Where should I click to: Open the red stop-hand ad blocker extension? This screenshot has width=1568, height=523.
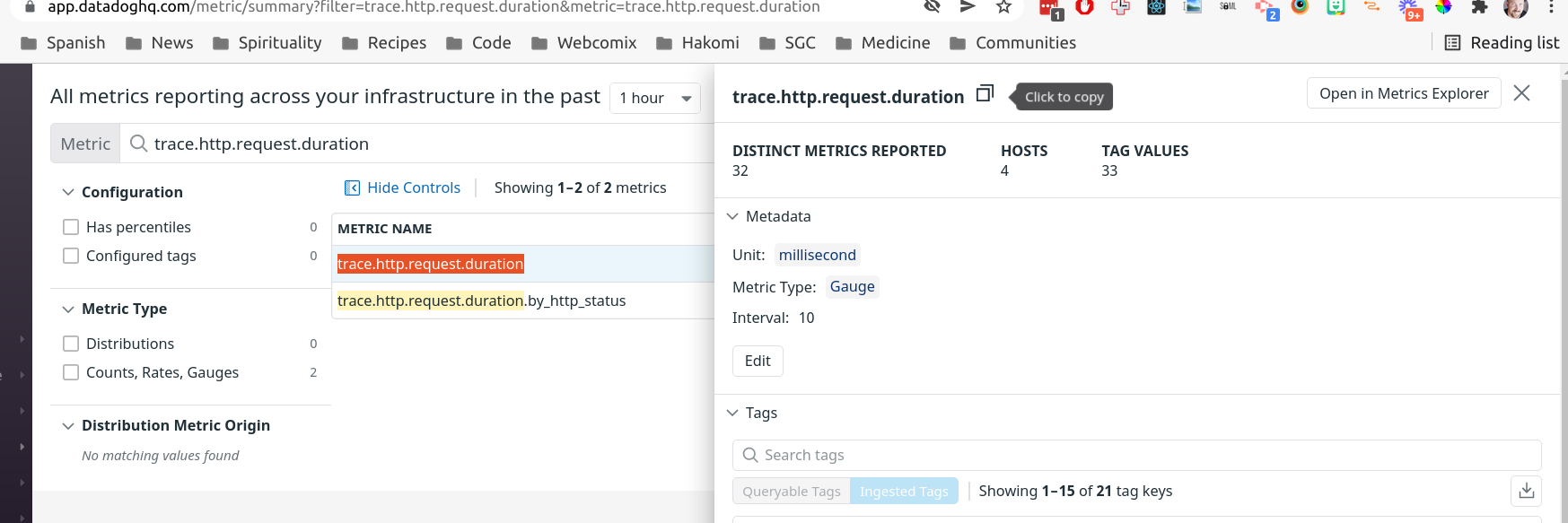point(1084,8)
